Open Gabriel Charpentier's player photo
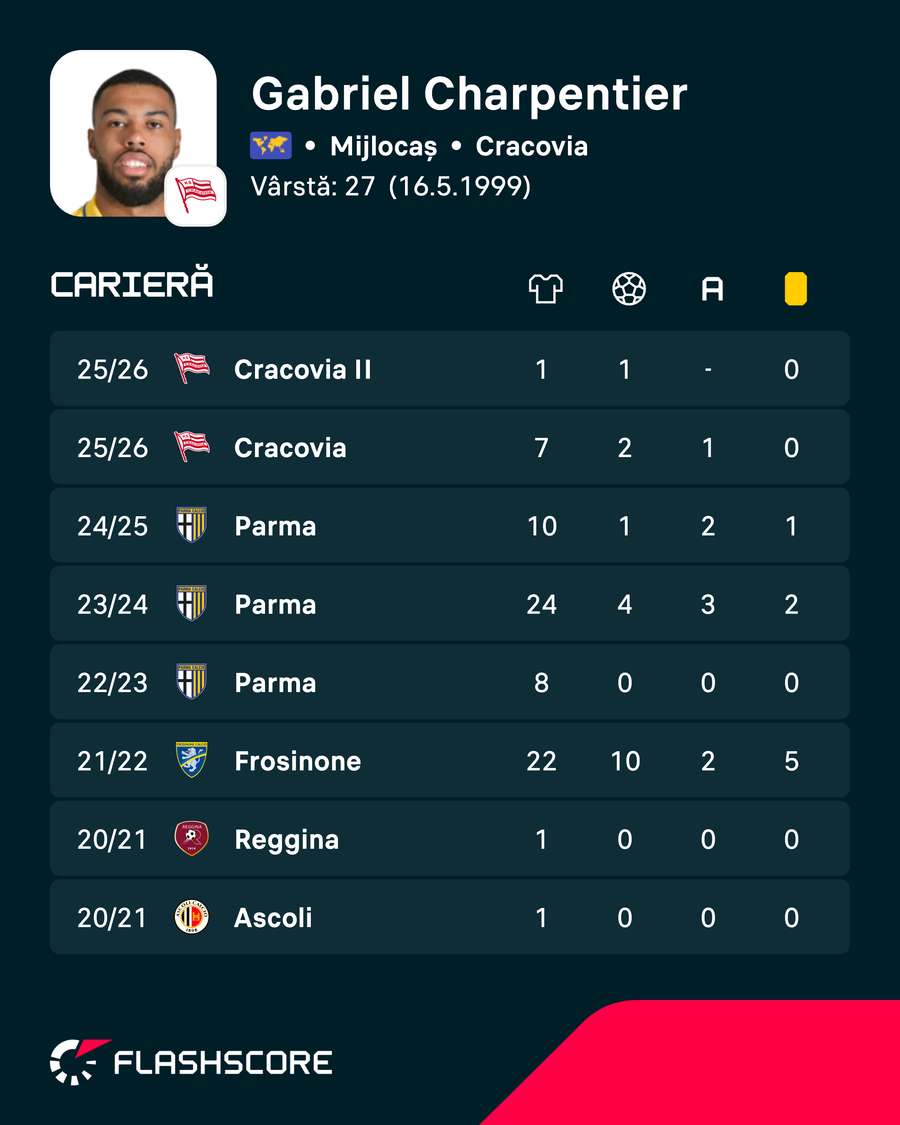 pos(133,133)
